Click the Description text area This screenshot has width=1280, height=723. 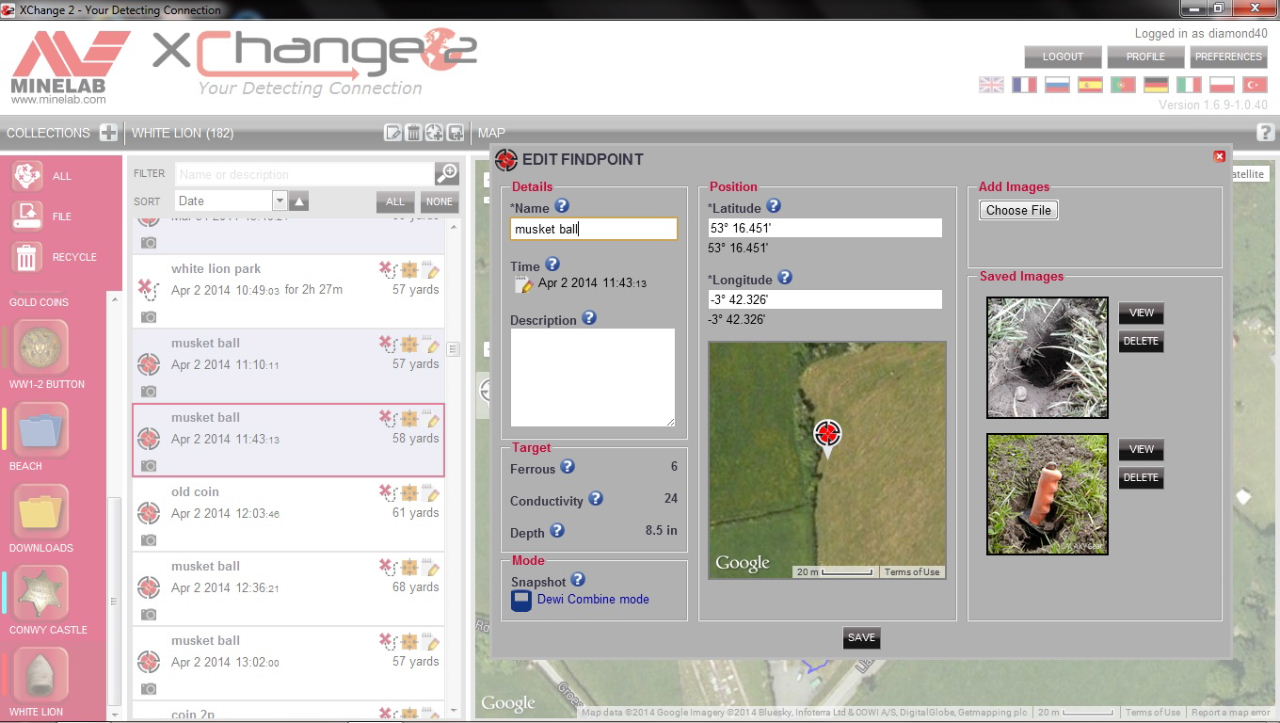593,378
